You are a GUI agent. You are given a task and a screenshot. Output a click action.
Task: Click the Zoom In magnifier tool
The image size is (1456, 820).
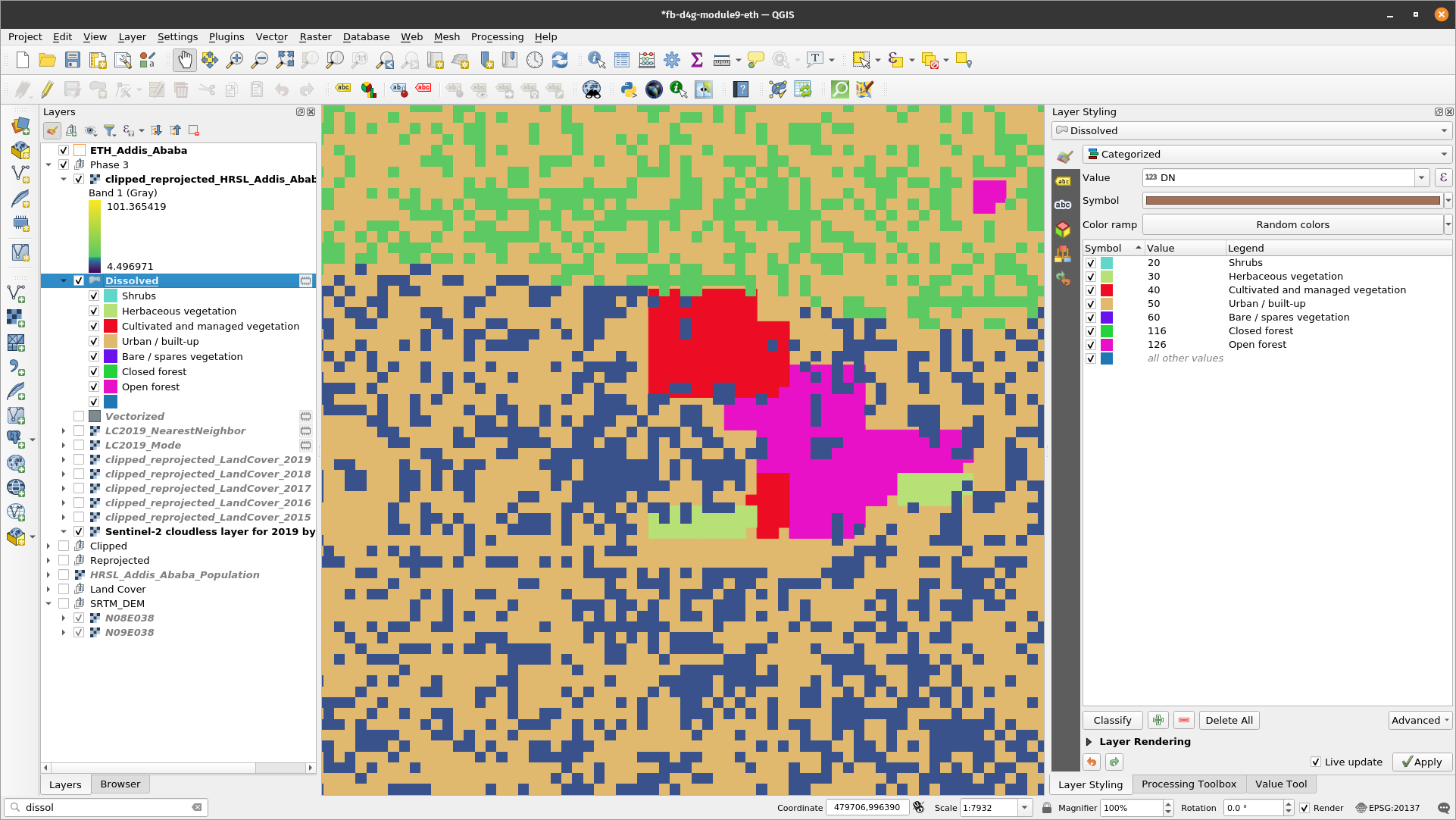[235, 60]
